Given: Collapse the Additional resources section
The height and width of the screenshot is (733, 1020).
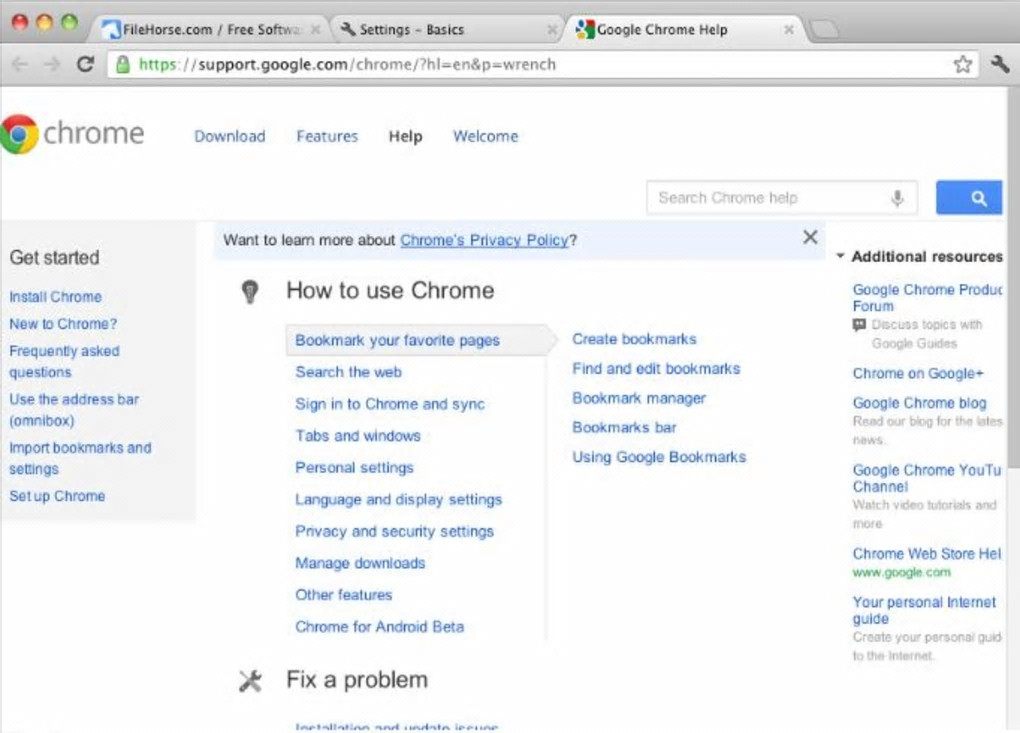Looking at the screenshot, I should 841,257.
